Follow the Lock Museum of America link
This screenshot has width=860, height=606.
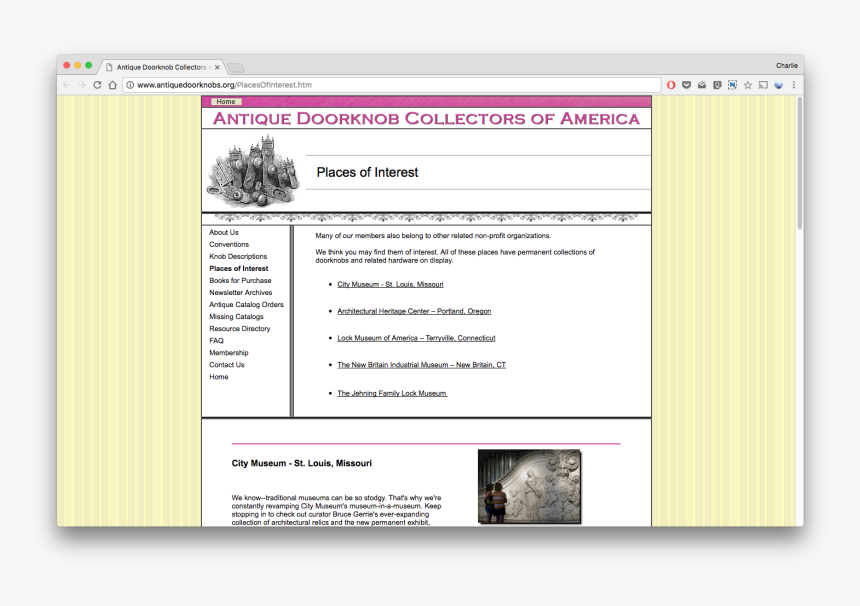point(416,338)
